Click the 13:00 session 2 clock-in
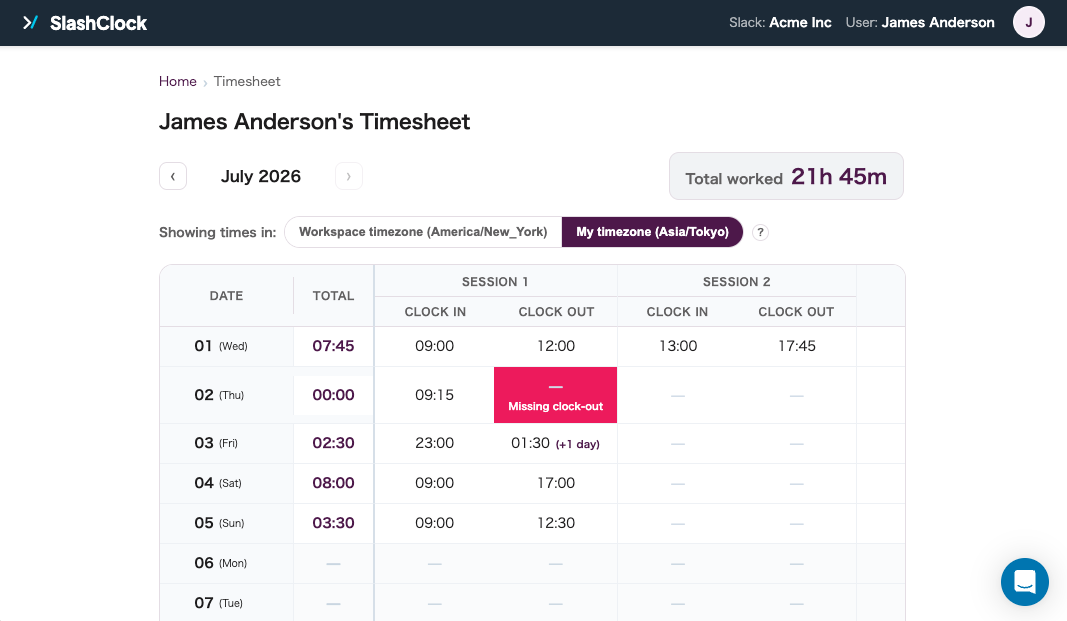The height and width of the screenshot is (621, 1067). (678, 346)
